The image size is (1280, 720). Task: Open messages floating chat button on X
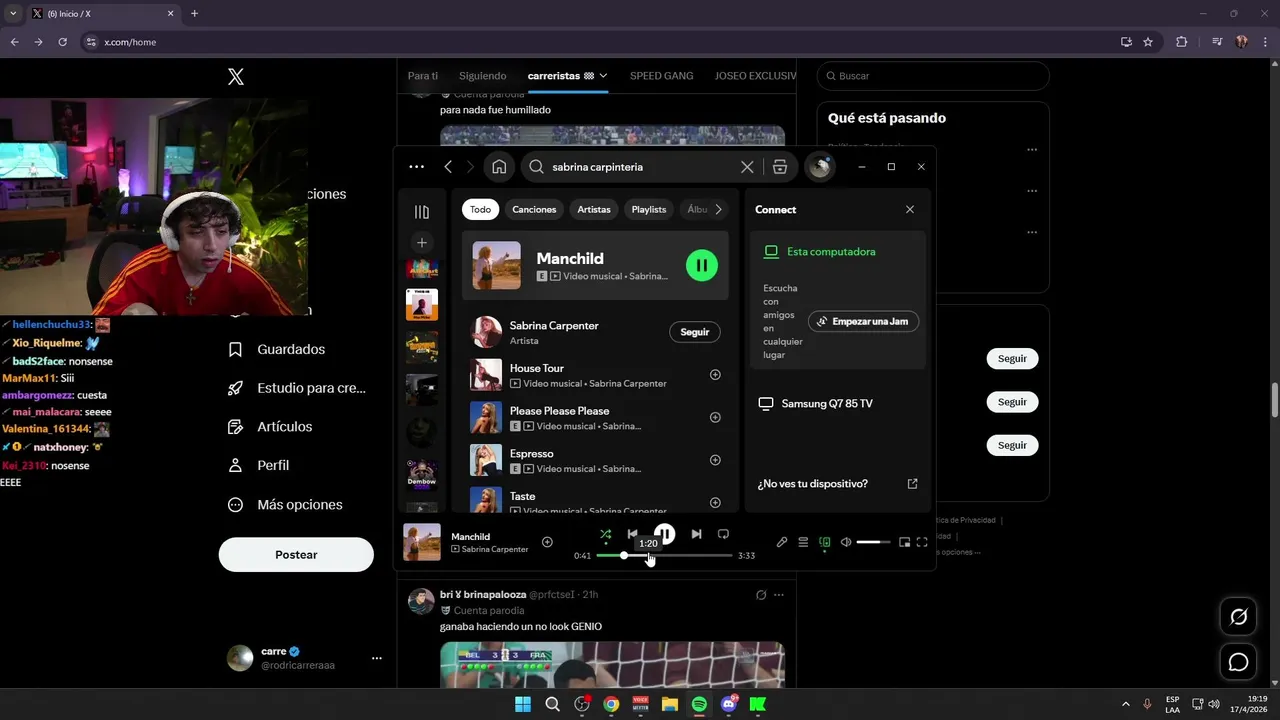(x=1238, y=662)
